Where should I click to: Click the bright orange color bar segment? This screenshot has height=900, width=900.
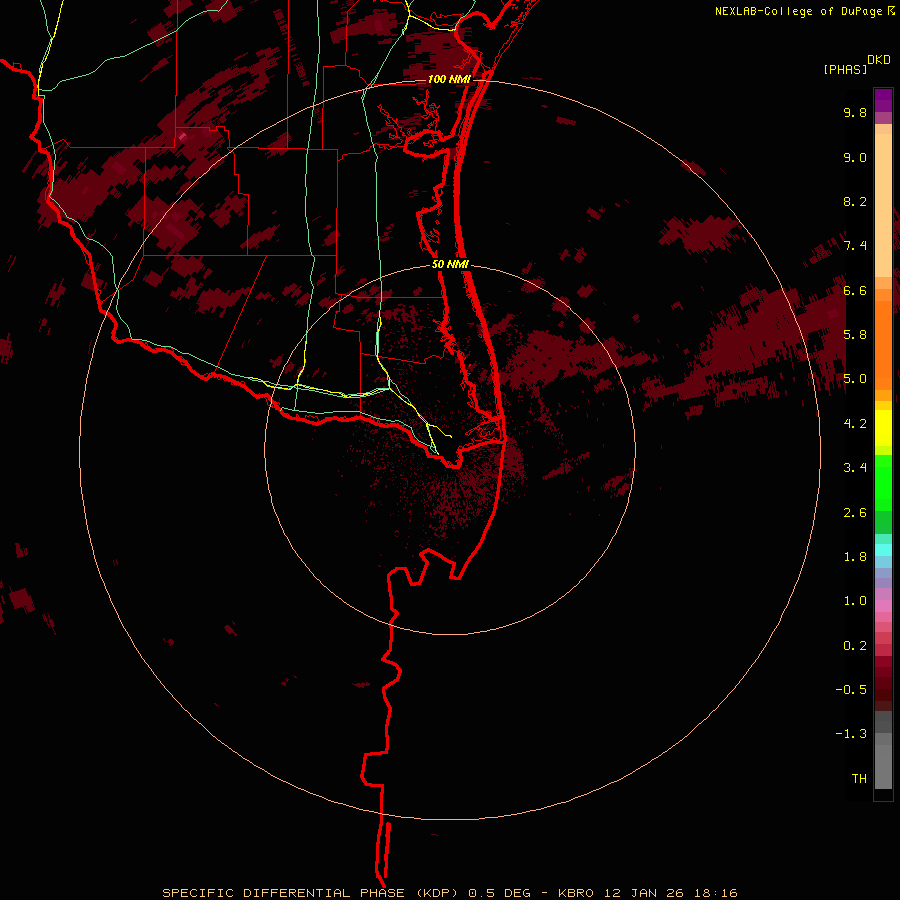click(883, 345)
